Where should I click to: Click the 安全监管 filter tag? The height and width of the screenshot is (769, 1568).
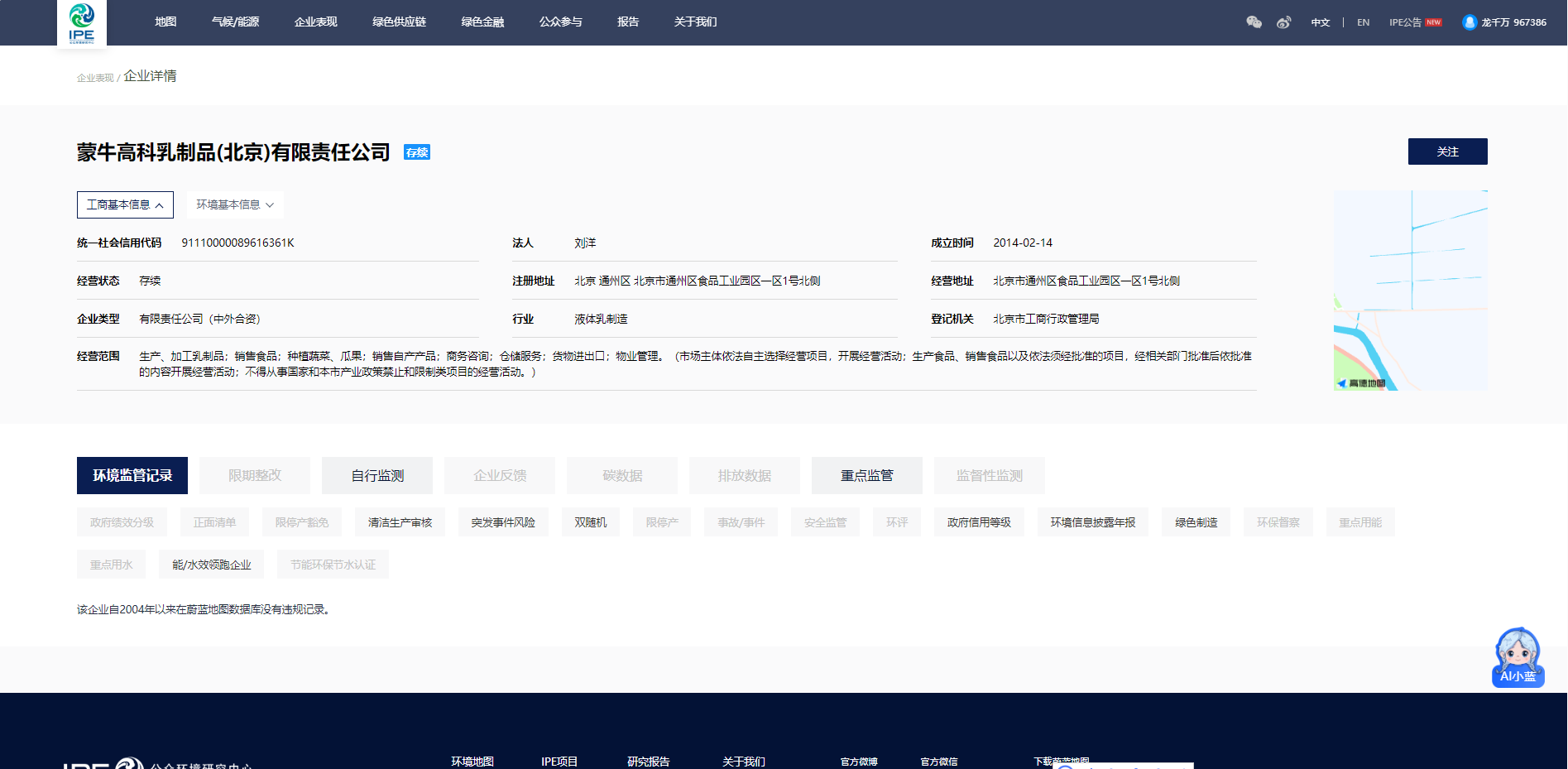(825, 522)
